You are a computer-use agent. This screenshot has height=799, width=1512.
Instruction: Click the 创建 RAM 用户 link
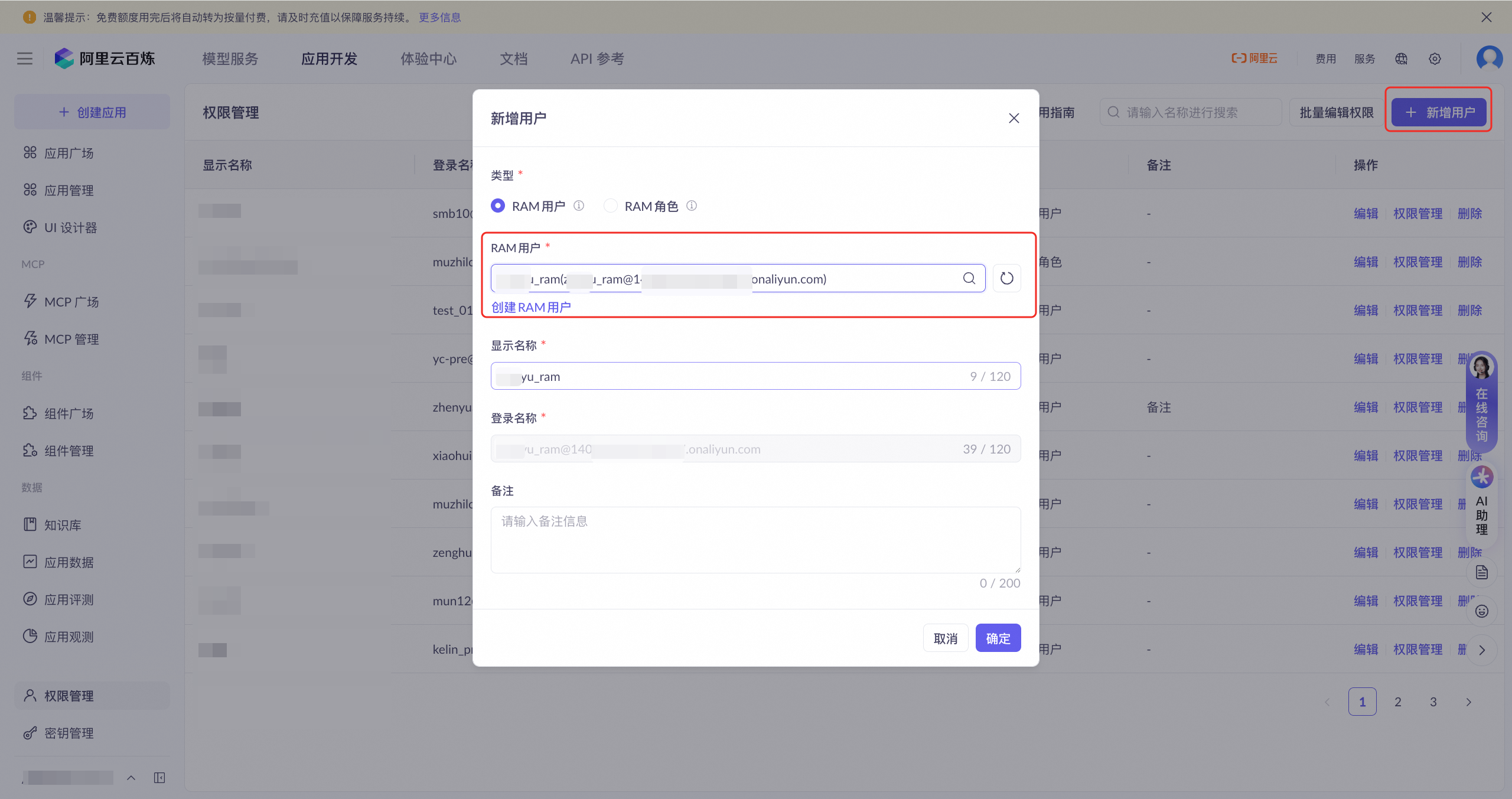(x=531, y=307)
